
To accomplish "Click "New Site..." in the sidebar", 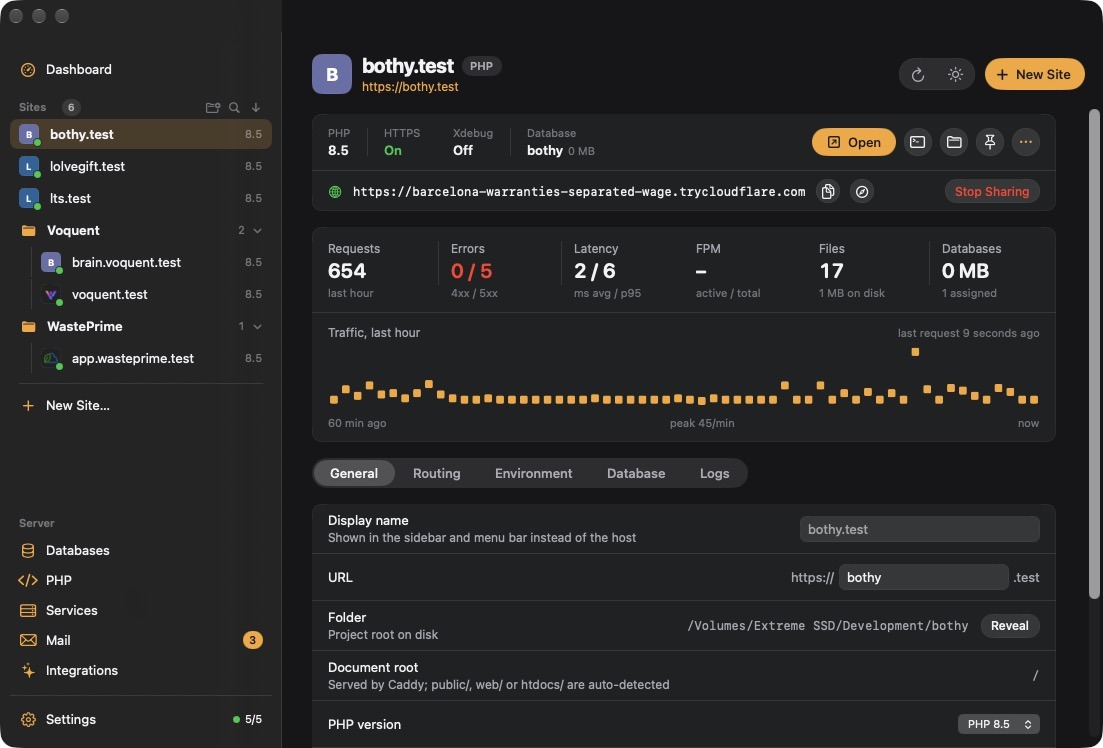I will click(x=65, y=405).
